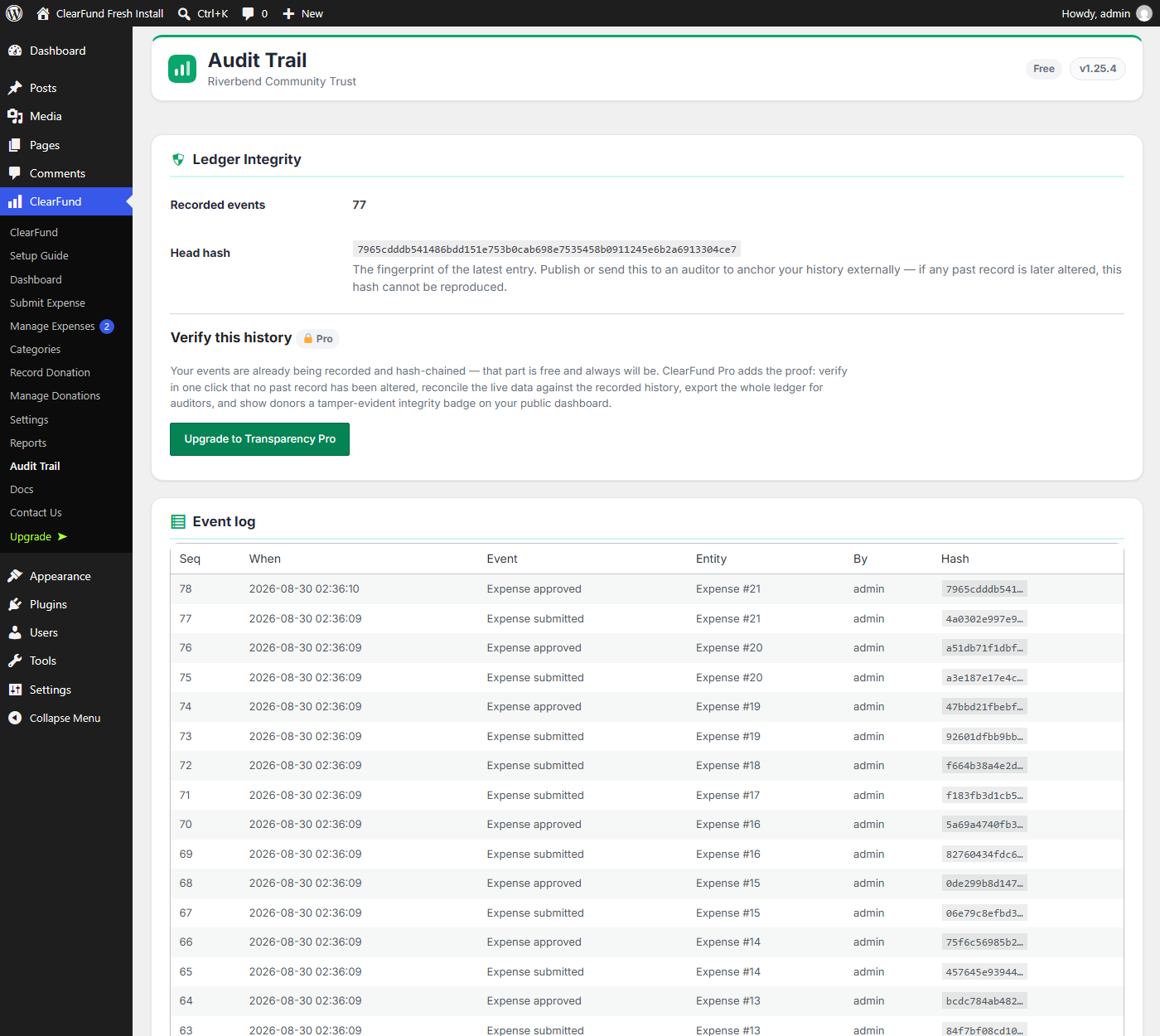
Task: Click the Pro lock badge
Action: [318, 338]
